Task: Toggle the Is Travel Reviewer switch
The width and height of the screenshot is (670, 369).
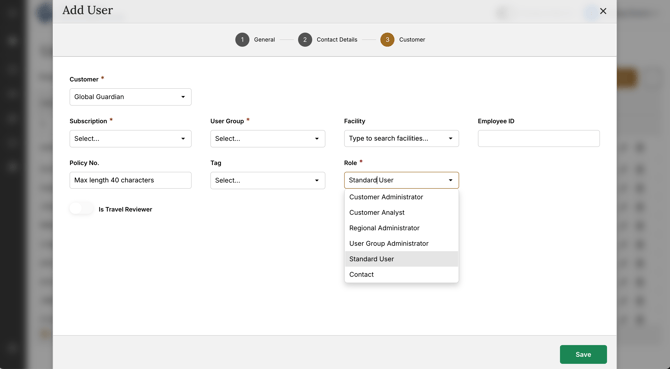Action: 81,209
